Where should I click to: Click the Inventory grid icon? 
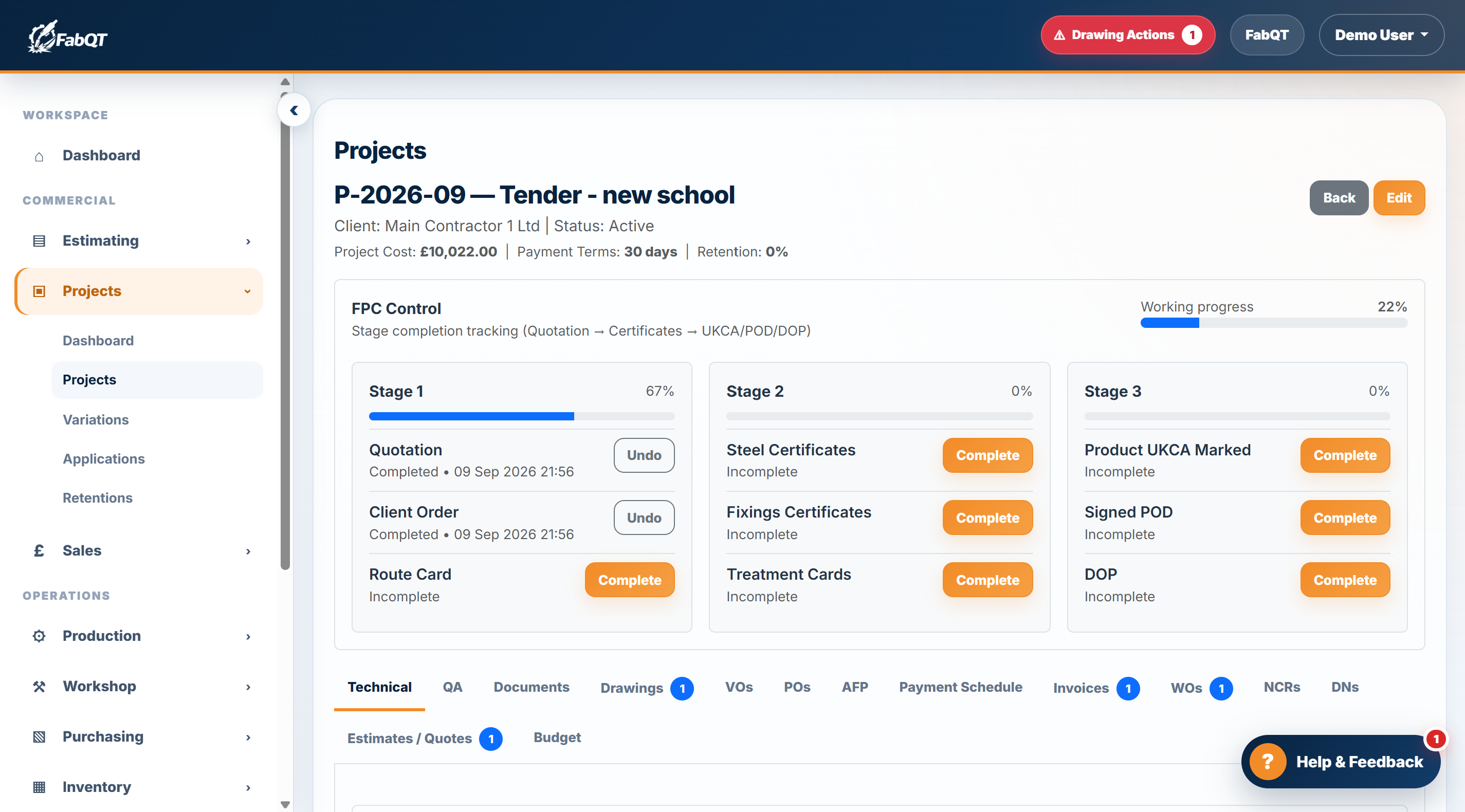point(39,787)
